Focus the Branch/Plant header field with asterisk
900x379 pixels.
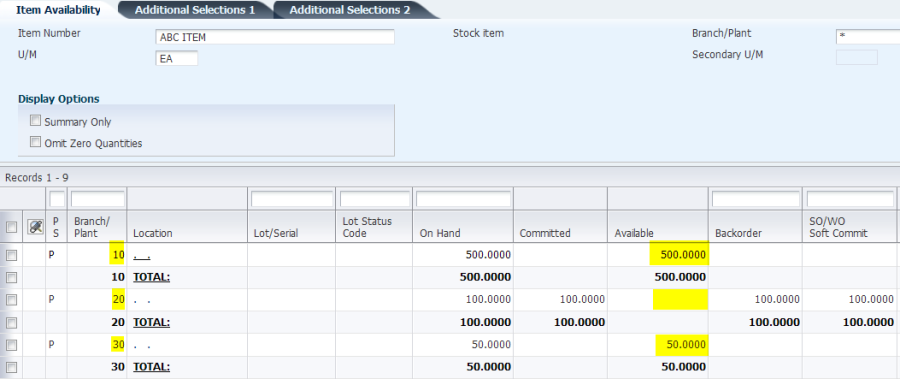pyautogui.click(x=868, y=37)
